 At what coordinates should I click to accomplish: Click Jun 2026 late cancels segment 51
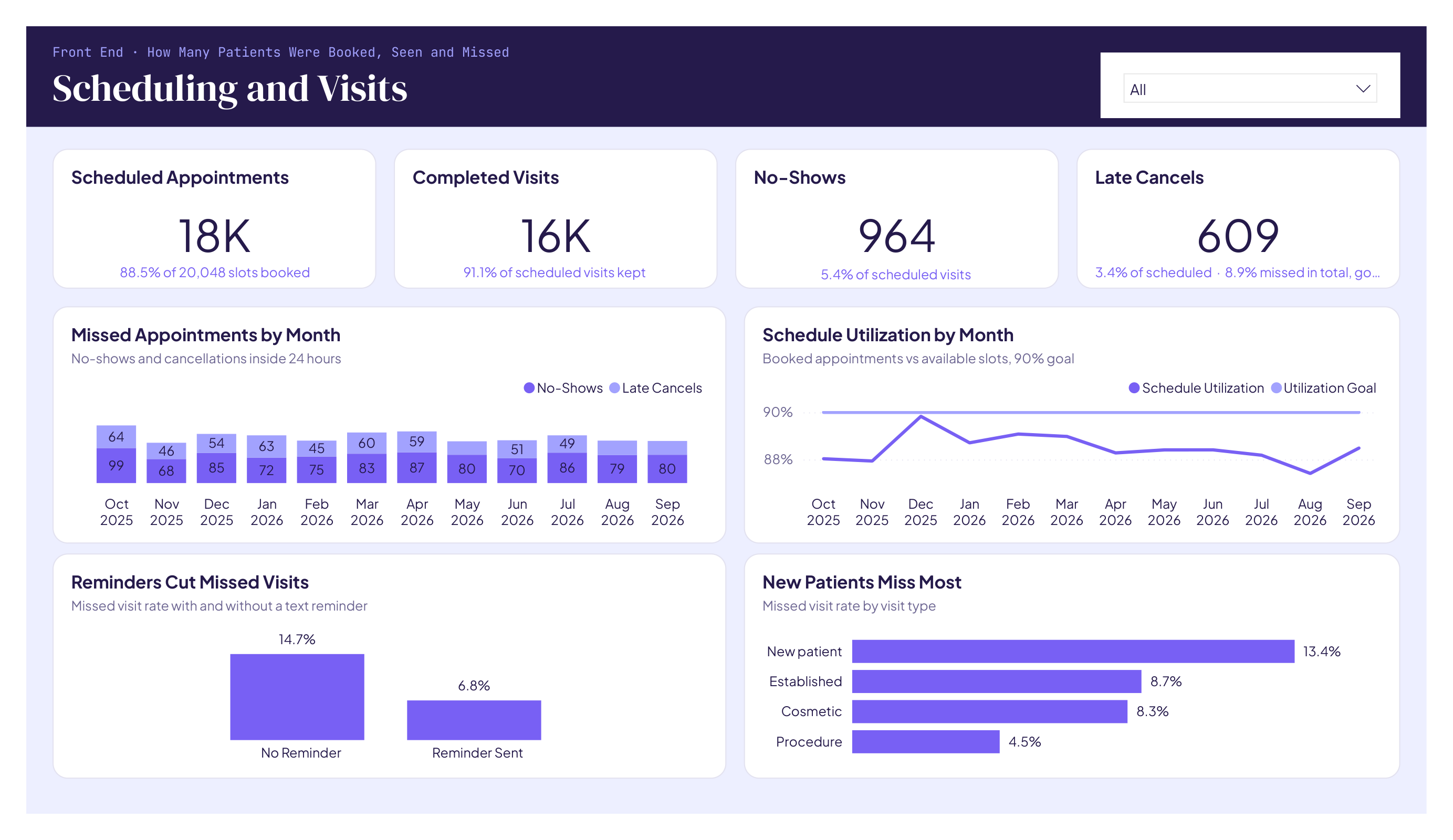tap(517, 449)
